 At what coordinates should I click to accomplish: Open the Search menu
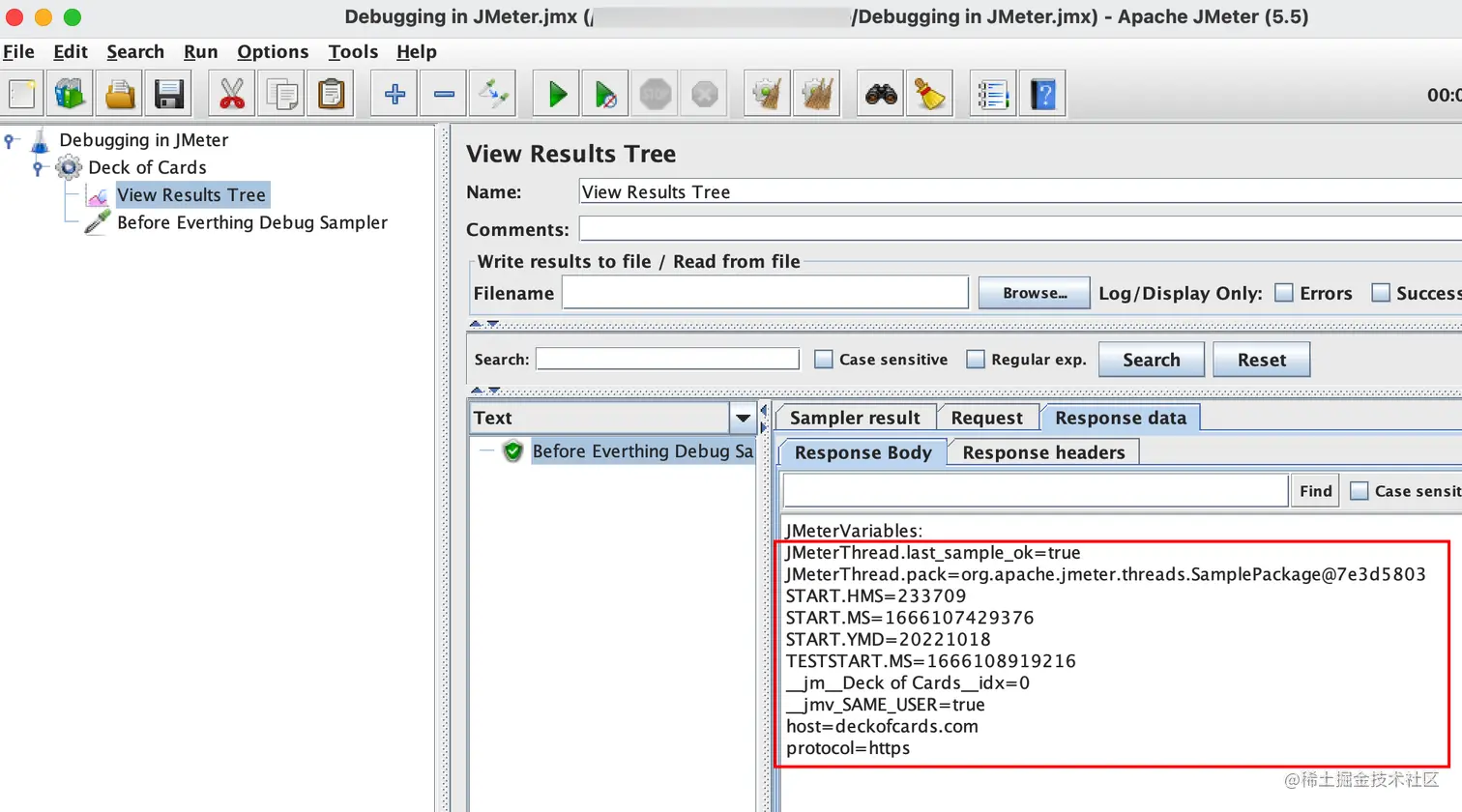click(135, 52)
